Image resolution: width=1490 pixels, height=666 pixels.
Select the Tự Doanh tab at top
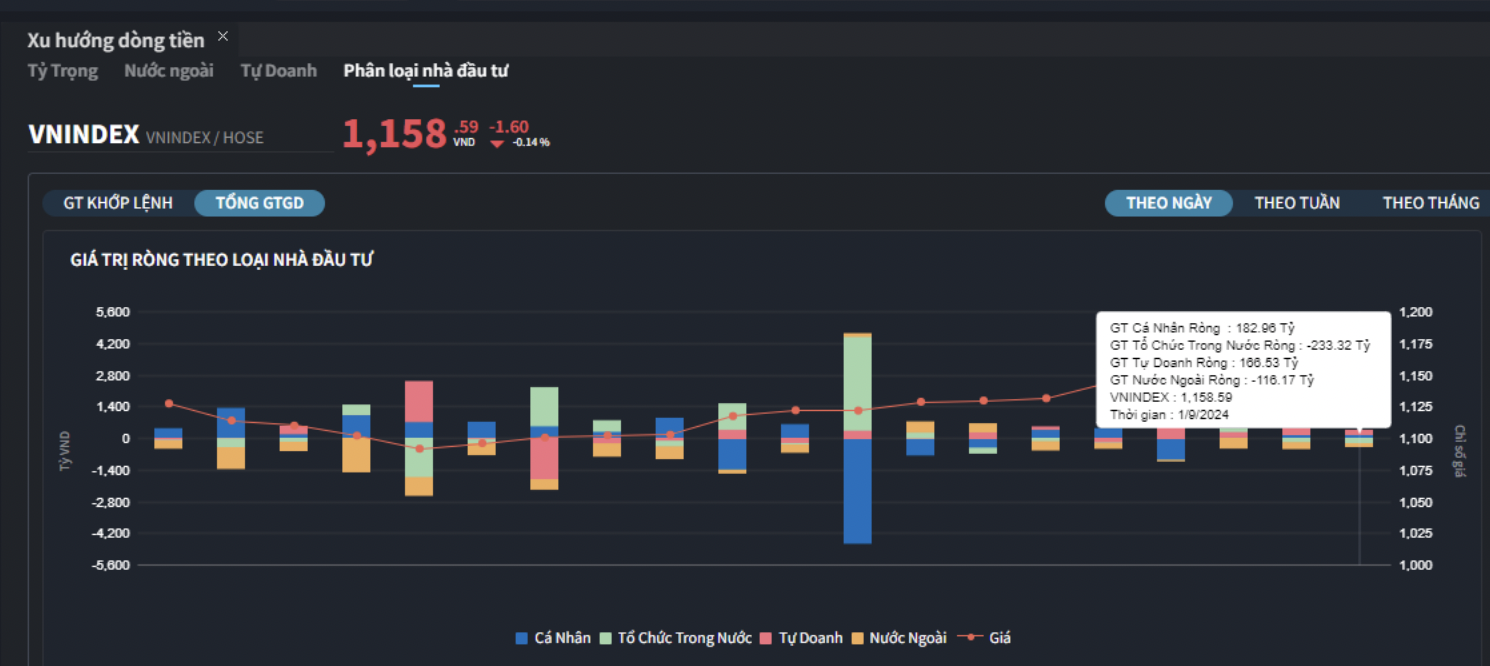(x=278, y=71)
